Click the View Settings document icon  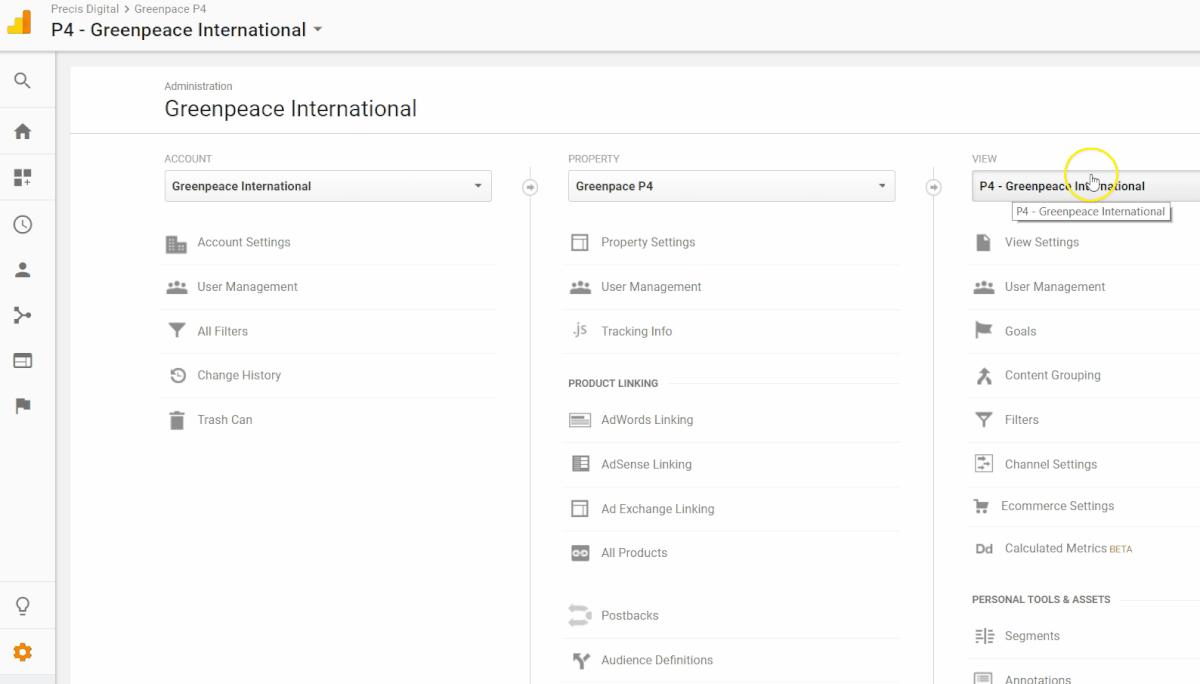tap(984, 243)
